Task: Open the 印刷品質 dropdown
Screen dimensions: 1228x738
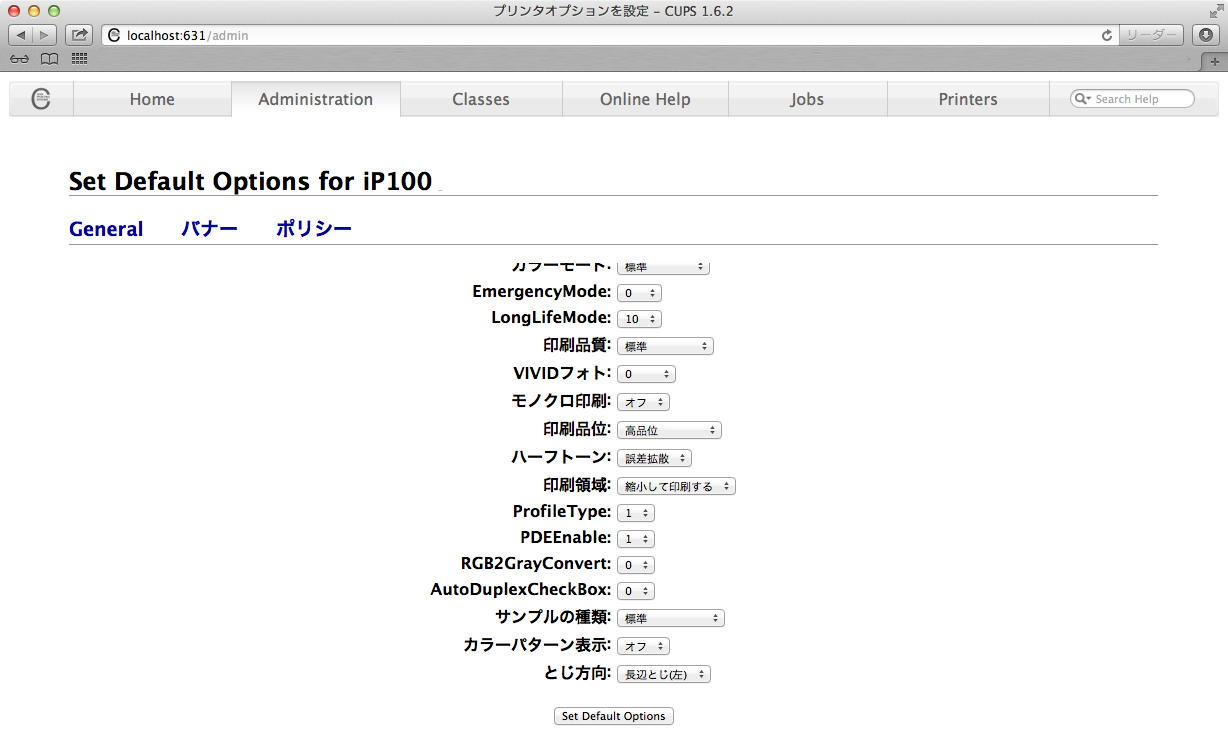Action: pyautogui.click(x=665, y=346)
